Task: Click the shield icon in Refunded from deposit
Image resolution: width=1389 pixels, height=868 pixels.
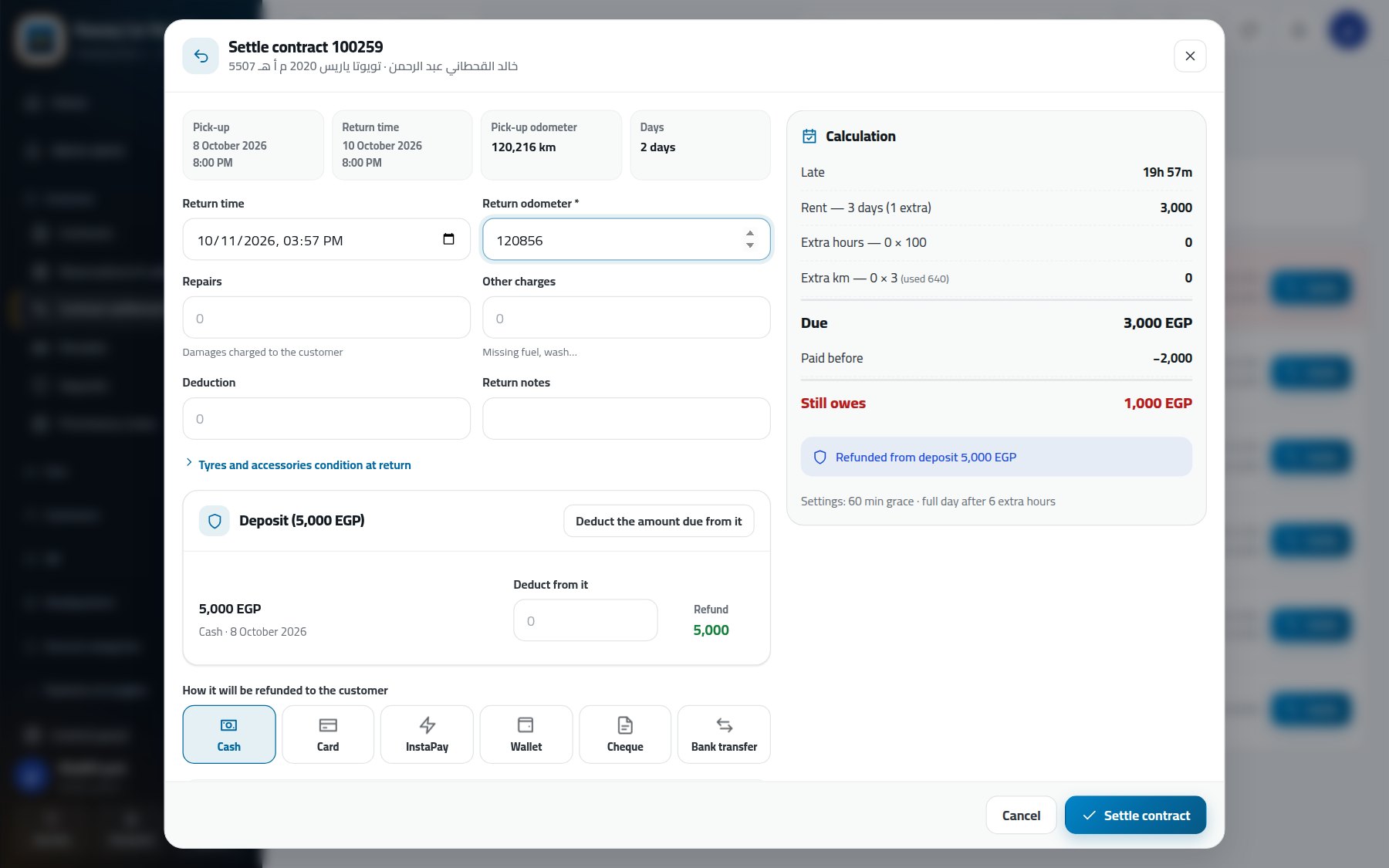Action: click(820, 458)
